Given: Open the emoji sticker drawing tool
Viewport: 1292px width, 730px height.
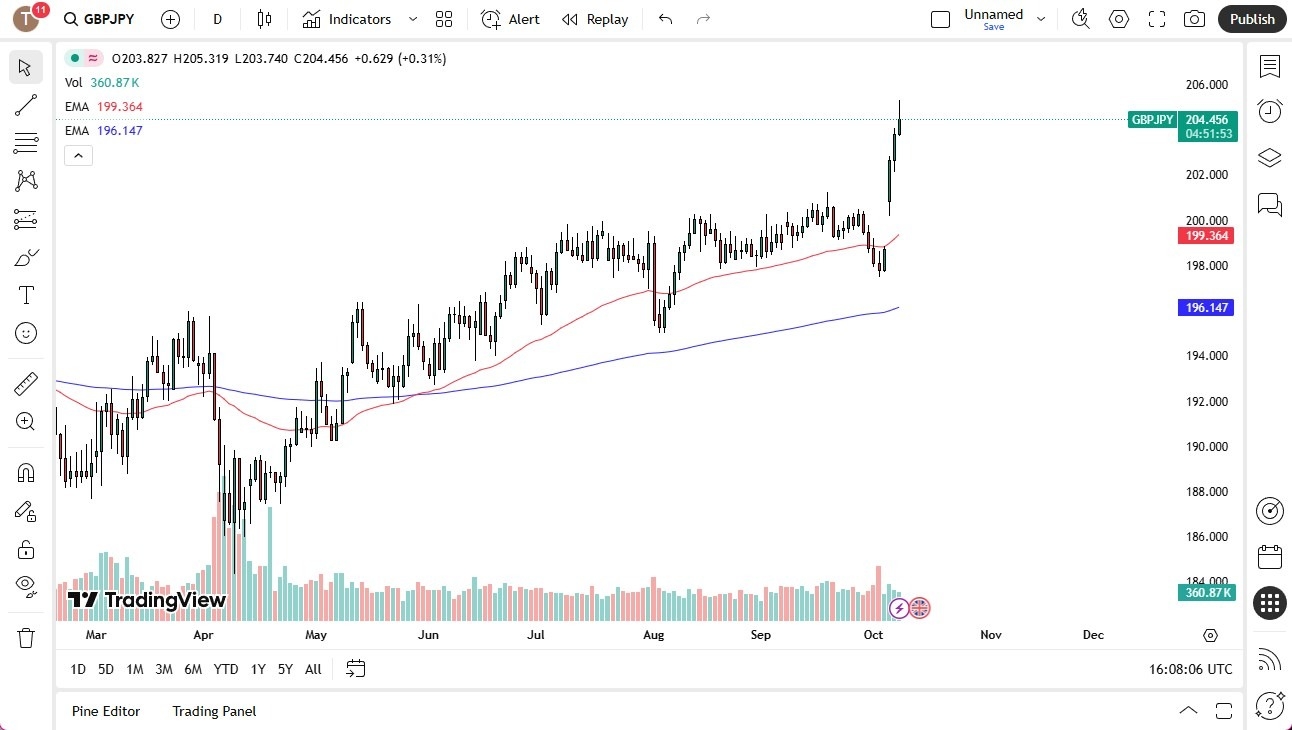Looking at the screenshot, I should coord(26,333).
